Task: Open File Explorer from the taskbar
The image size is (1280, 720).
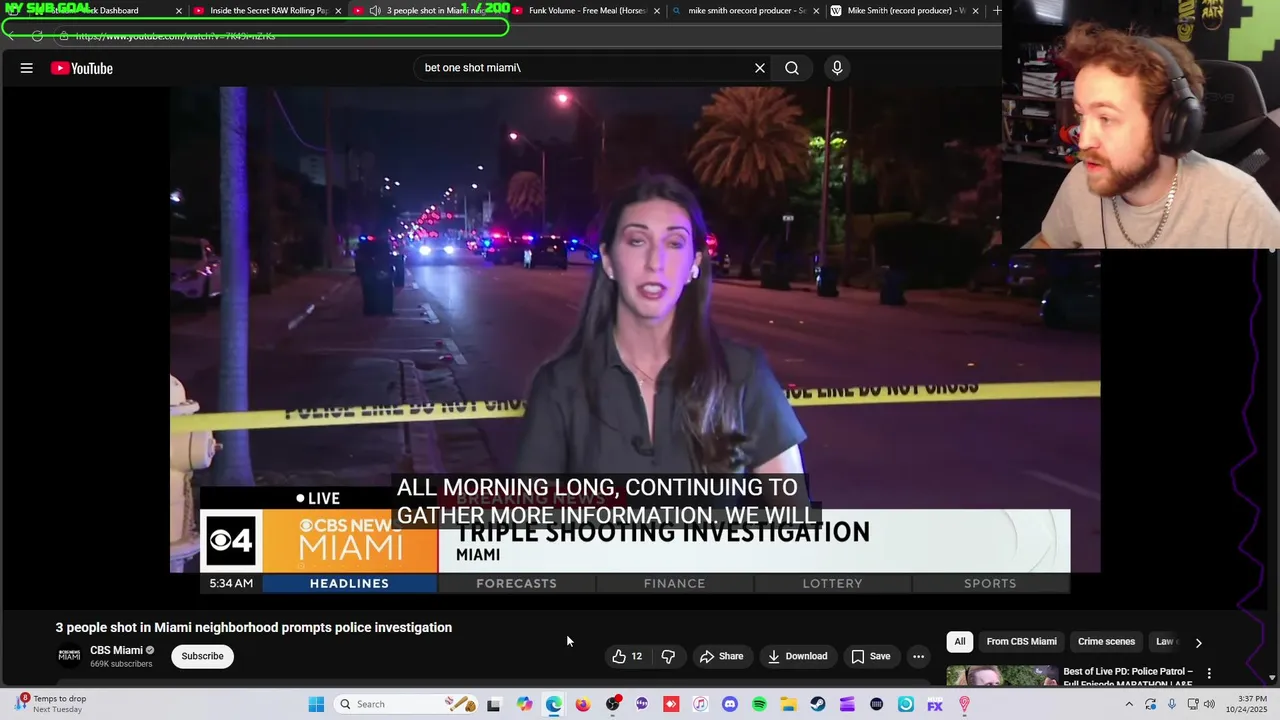Action: (788, 704)
